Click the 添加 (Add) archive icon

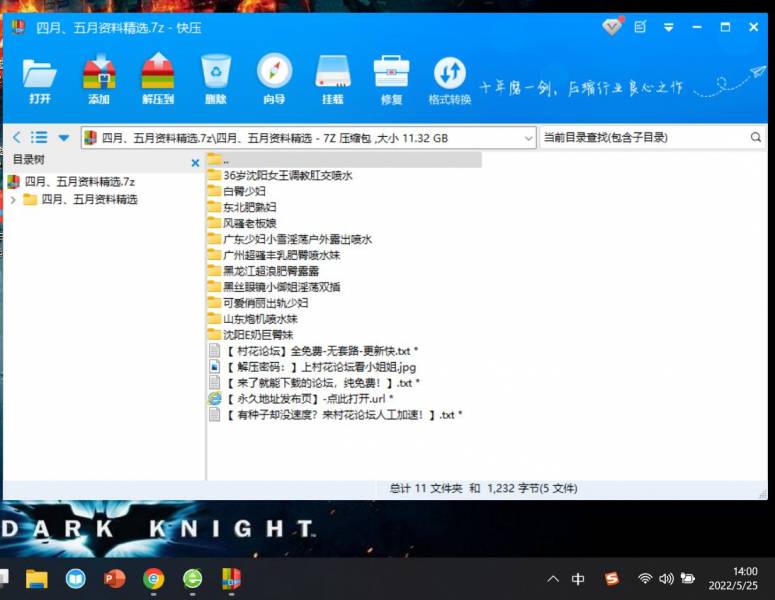coord(99,80)
